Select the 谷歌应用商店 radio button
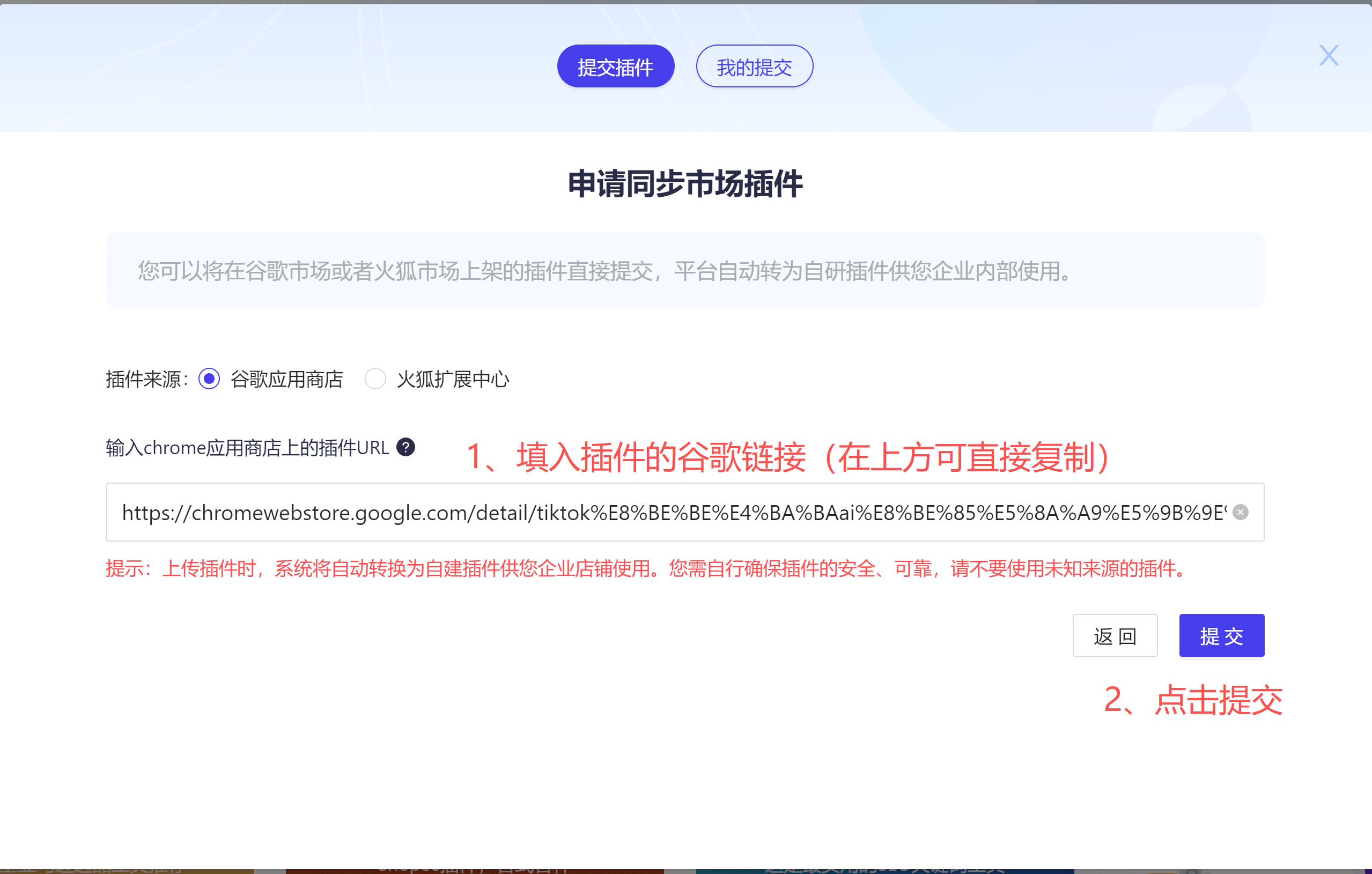The image size is (1372, 874). pyautogui.click(x=209, y=379)
